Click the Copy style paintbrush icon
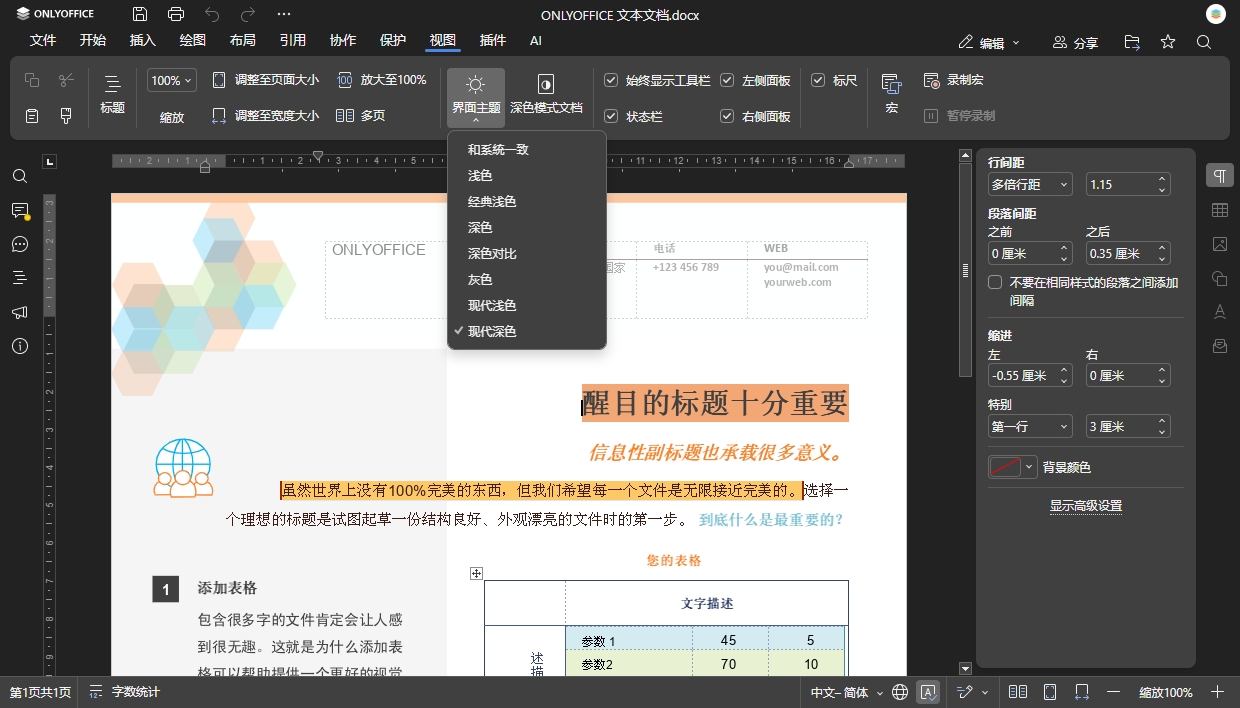 click(66, 116)
